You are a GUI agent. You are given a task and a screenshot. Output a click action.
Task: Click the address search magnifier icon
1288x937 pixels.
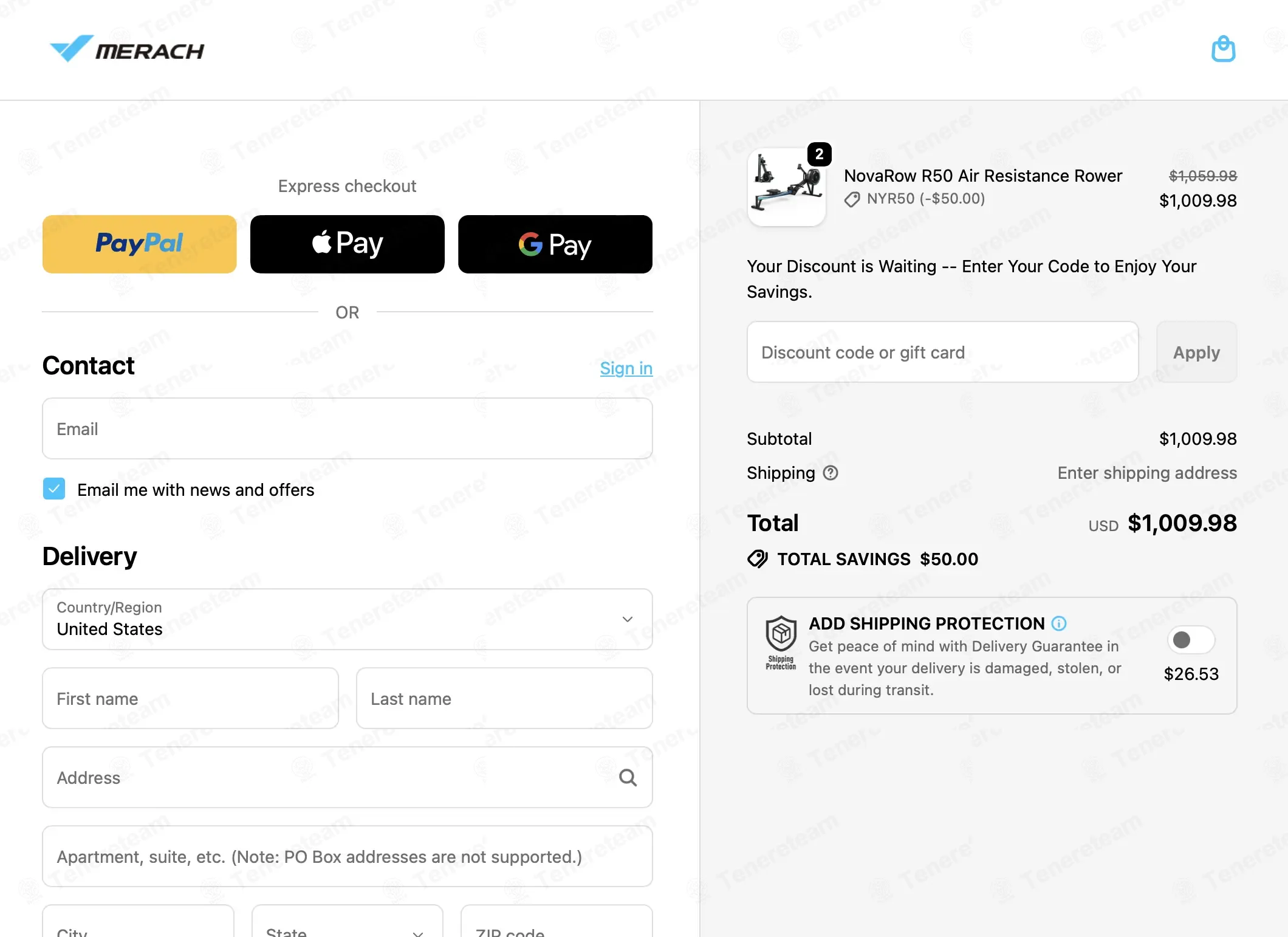click(x=628, y=778)
